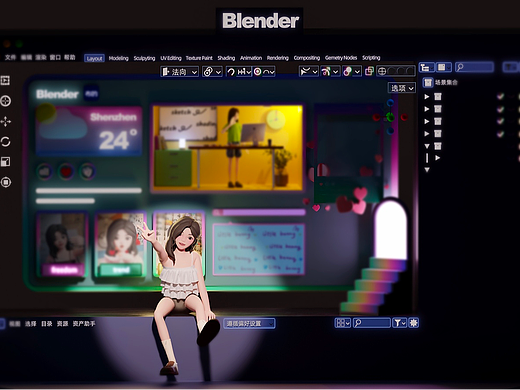The height and width of the screenshot is (390, 520).
Task: Select the Scale tool in left toolbar
Action: coord(6,162)
